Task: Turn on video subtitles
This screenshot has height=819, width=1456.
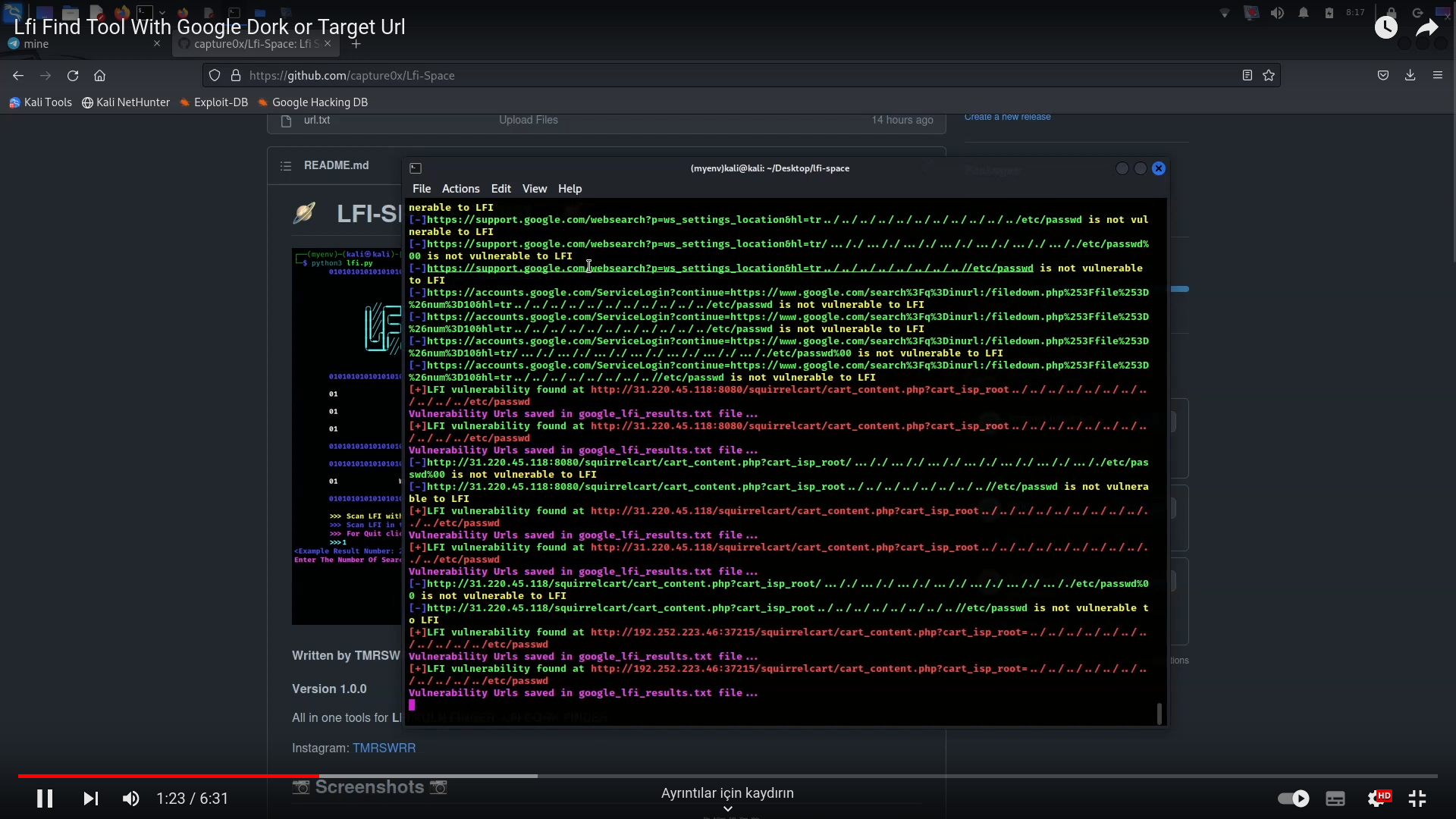Action: click(x=1335, y=799)
